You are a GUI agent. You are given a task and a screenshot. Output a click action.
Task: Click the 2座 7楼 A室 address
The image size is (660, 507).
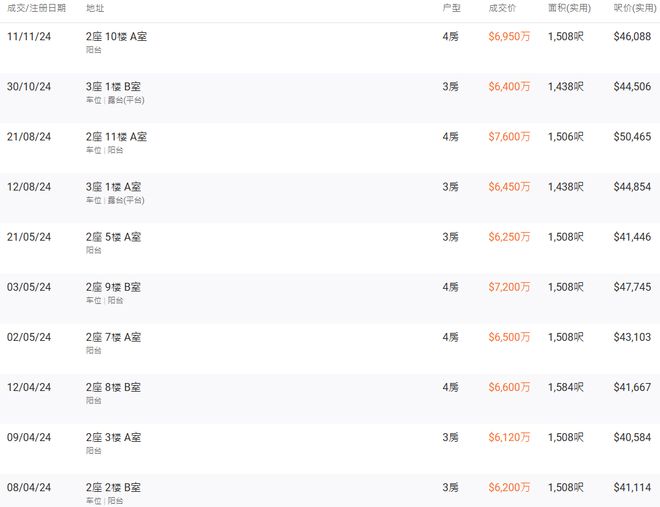click(113, 337)
